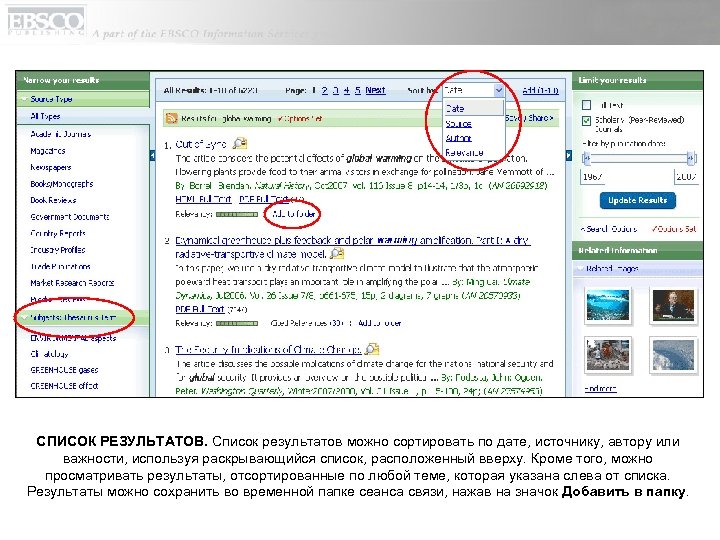Filter by Country Reports
Viewport: 720px width, 540px height.
coord(58,233)
